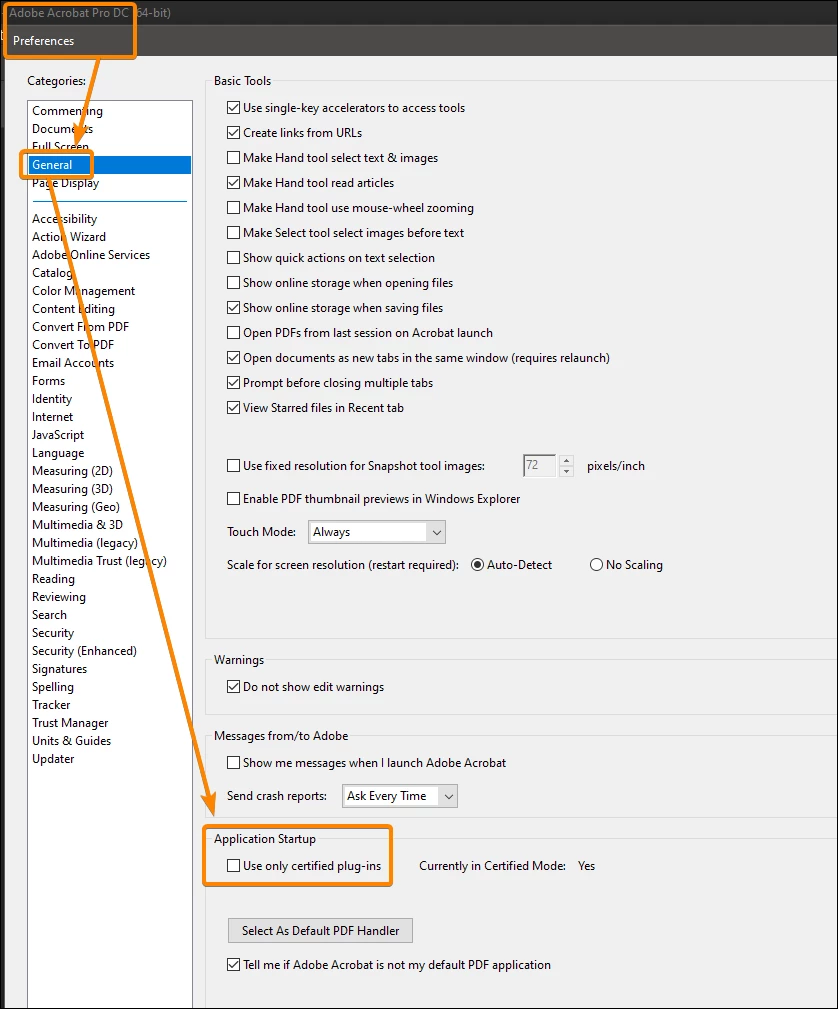Select Security (Enhanced) category

coord(109,651)
